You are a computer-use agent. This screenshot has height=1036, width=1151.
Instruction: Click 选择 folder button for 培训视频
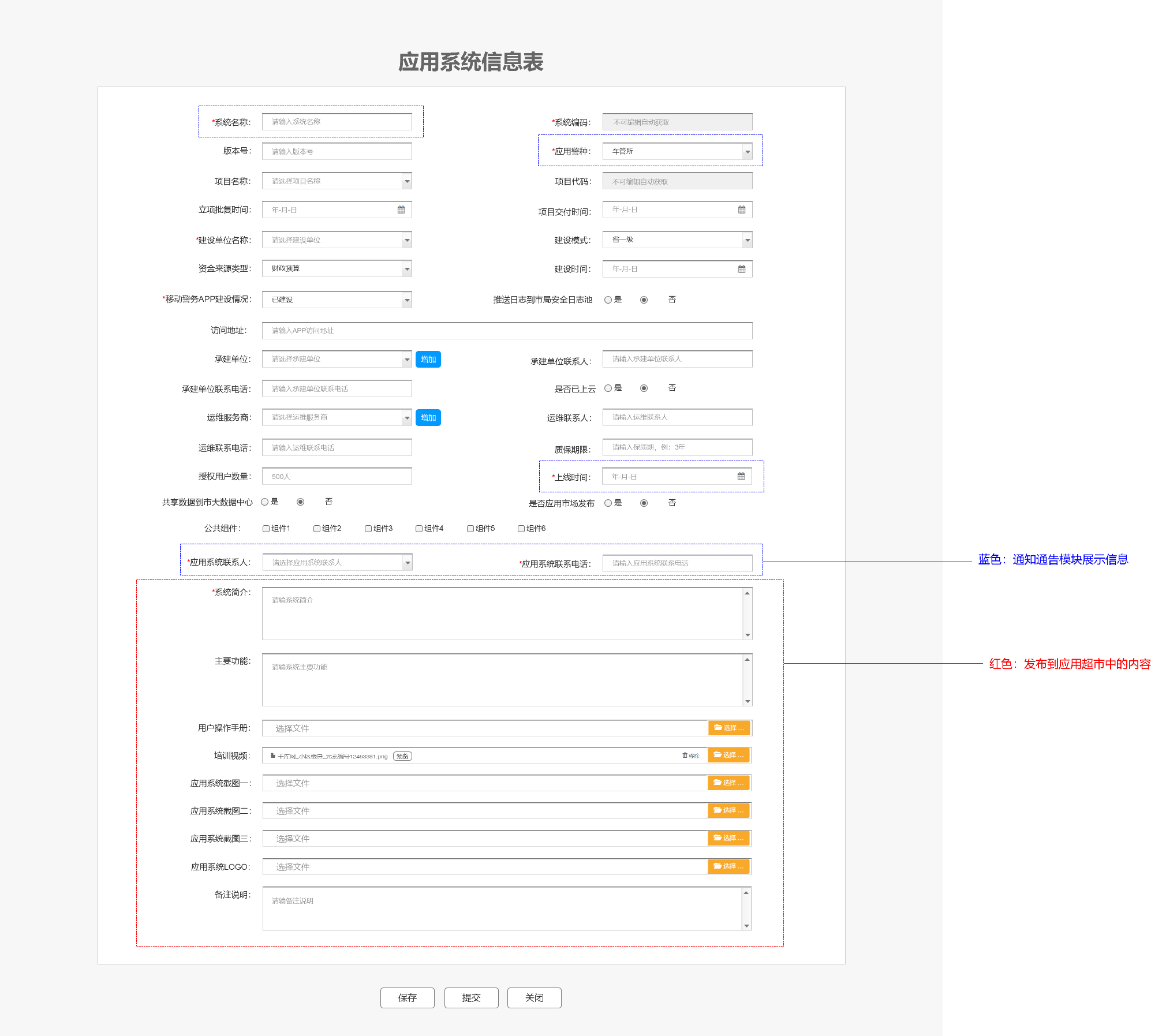point(728,755)
